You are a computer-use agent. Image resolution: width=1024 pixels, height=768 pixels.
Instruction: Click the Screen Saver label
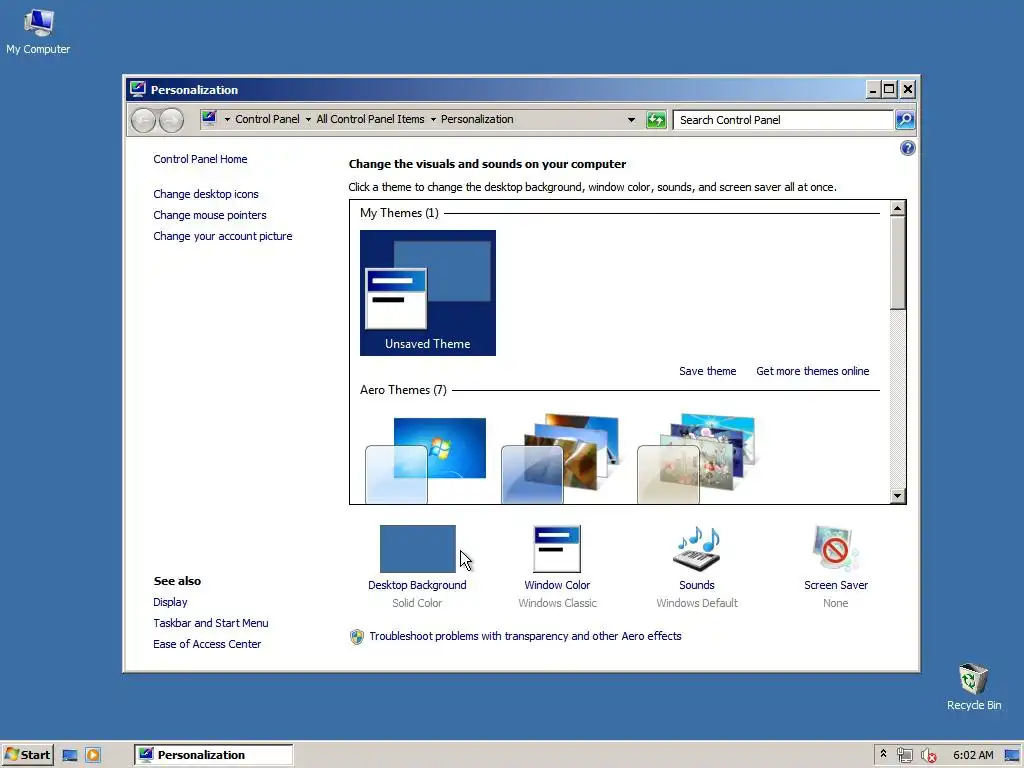click(x=836, y=585)
